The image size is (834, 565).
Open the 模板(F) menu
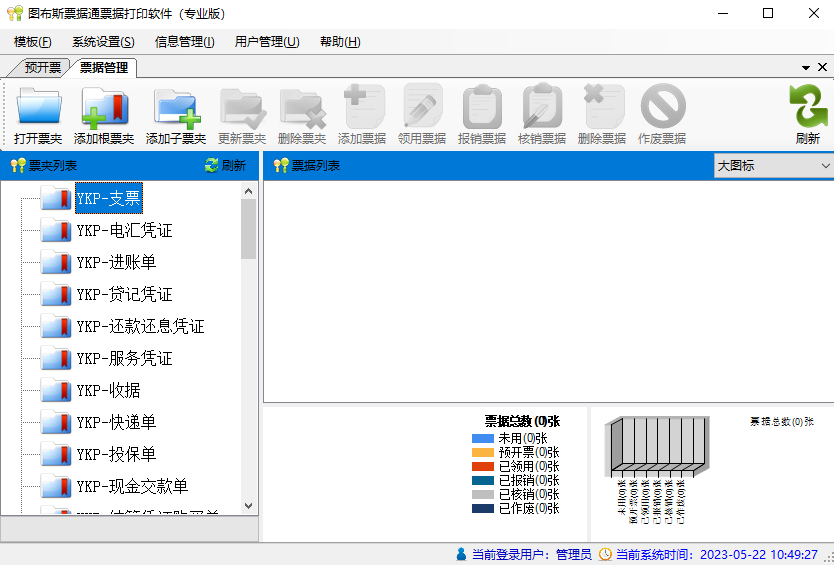click(33, 42)
